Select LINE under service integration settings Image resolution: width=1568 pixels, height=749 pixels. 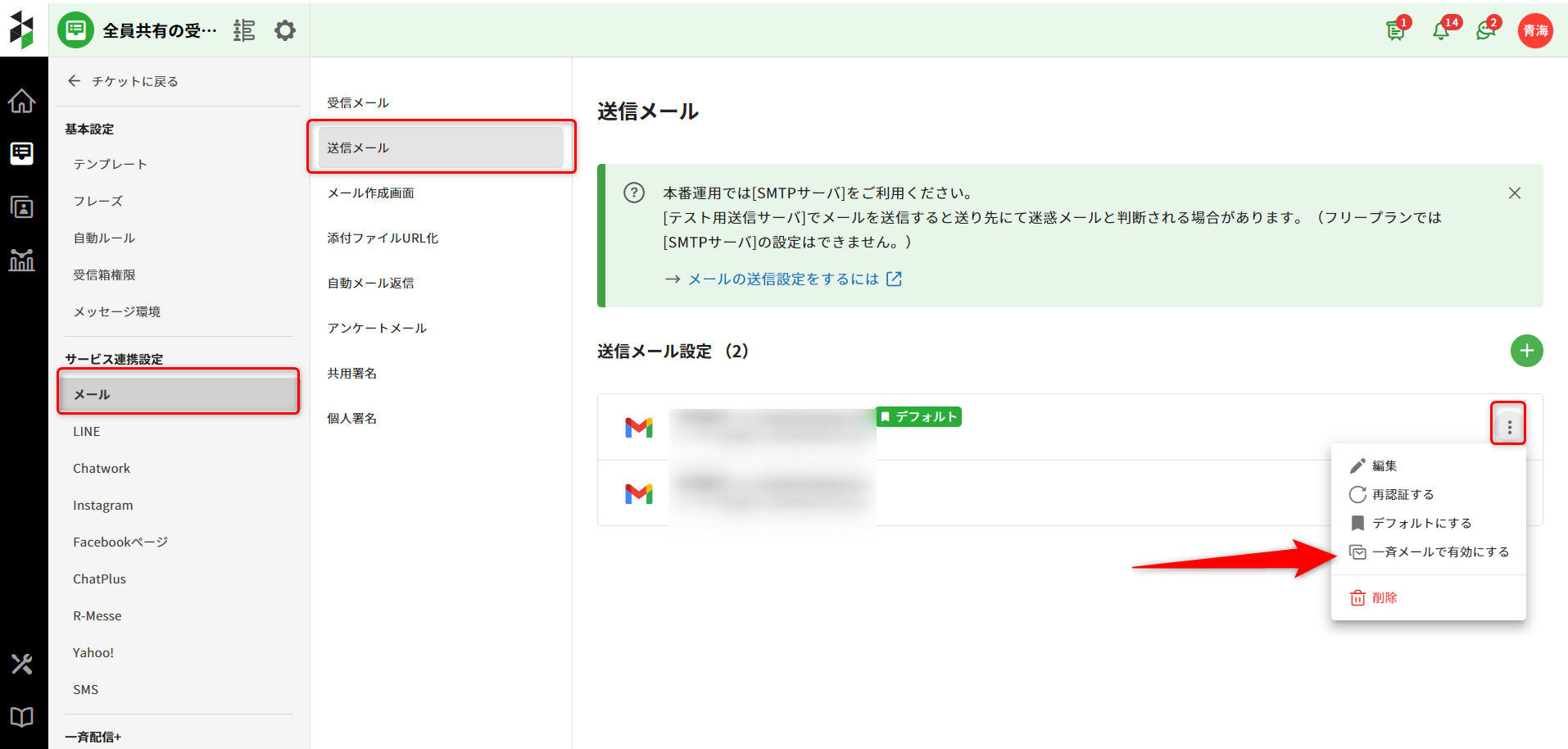pyautogui.click(x=87, y=432)
